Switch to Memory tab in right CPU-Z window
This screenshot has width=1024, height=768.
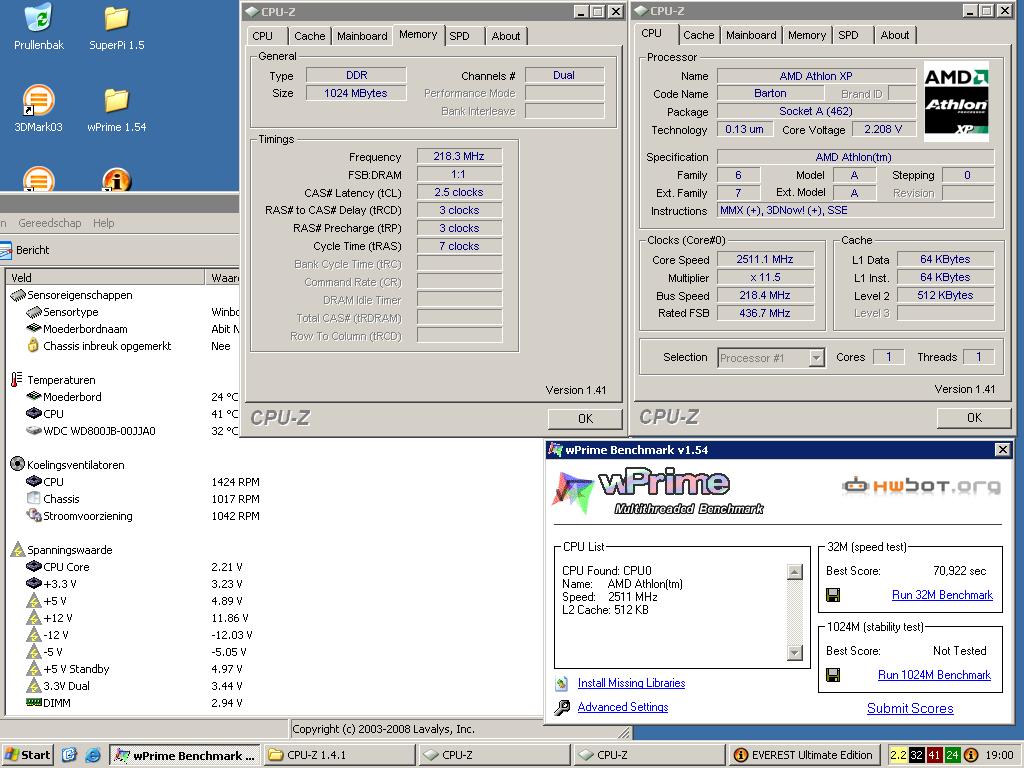coord(807,35)
